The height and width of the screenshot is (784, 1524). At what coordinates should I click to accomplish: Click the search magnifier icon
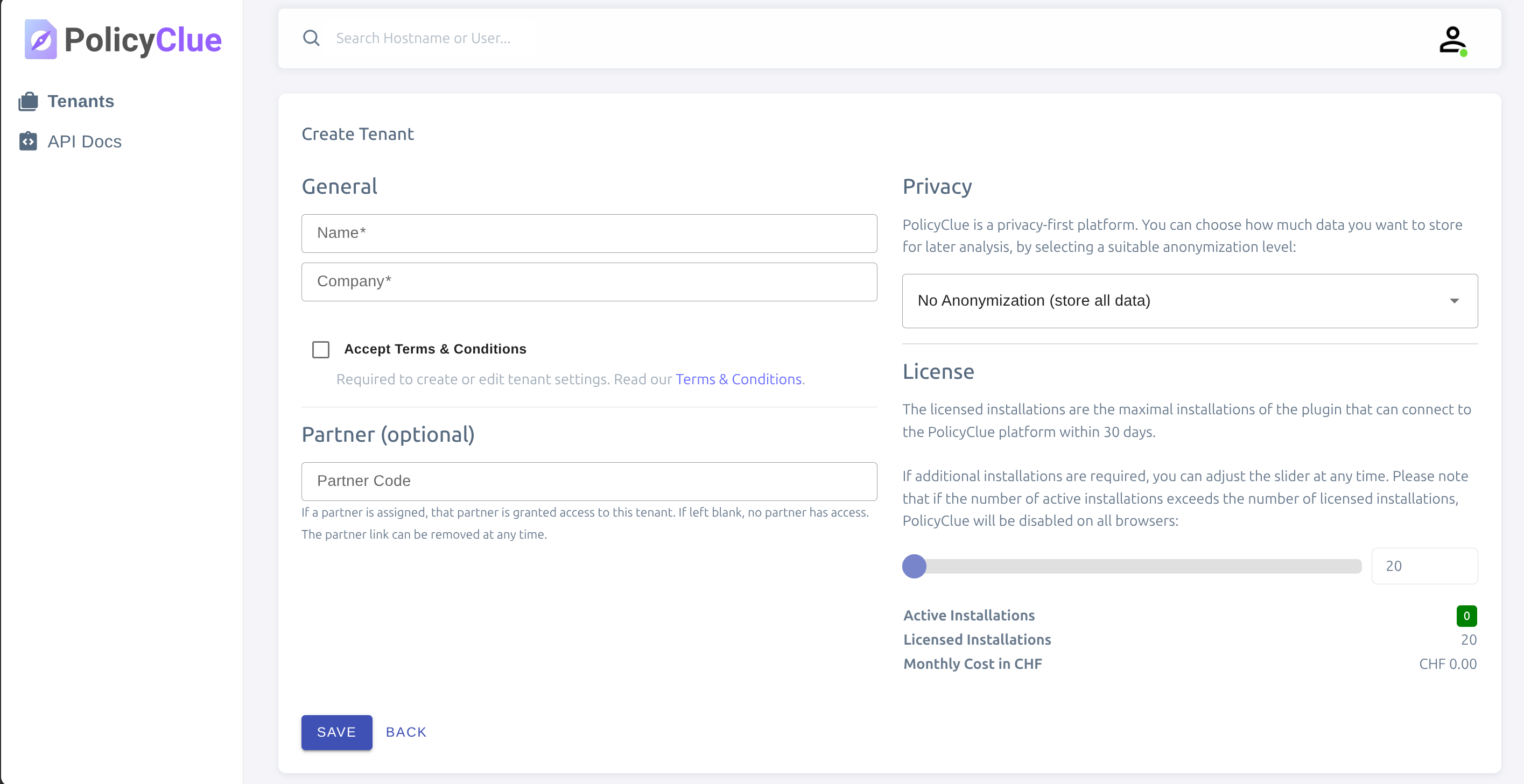311,38
